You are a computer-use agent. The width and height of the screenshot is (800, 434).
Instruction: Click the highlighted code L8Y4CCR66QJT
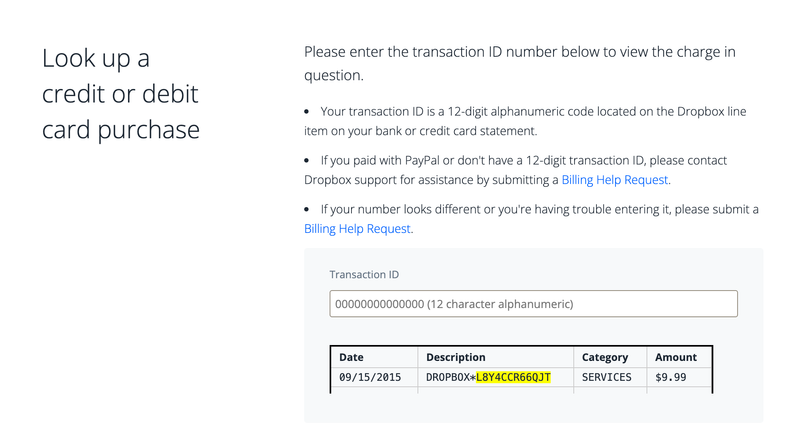click(513, 378)
